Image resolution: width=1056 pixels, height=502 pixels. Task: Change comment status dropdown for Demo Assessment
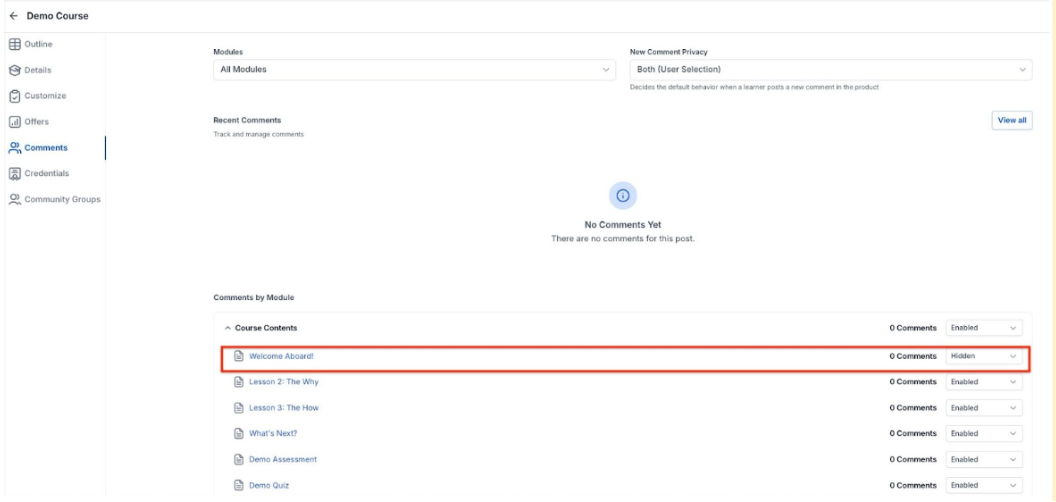pos(984,459)
